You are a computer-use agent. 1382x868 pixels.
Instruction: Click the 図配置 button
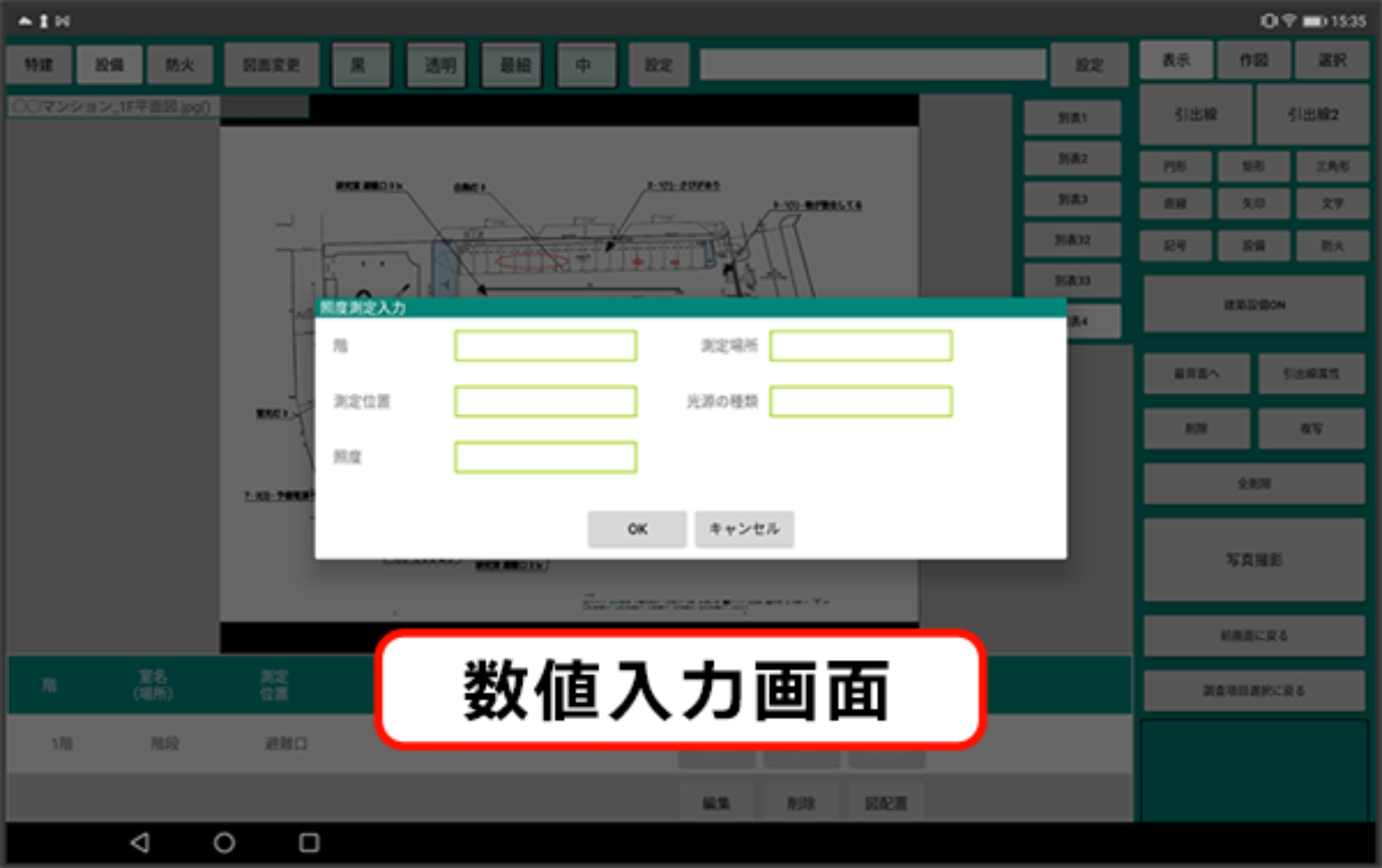pos(886,803)
